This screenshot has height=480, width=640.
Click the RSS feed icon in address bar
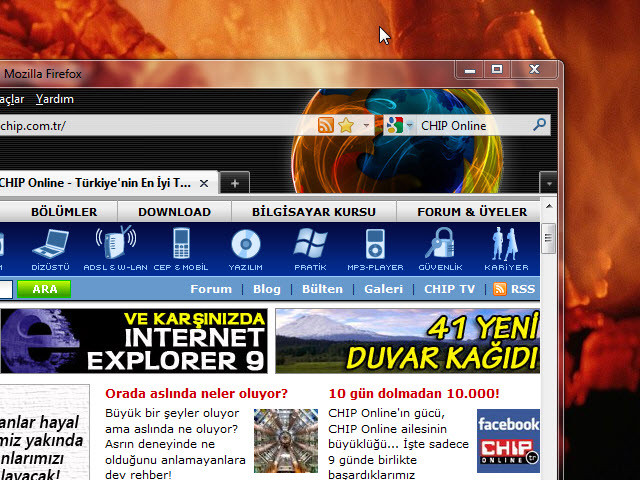point(325,125)
